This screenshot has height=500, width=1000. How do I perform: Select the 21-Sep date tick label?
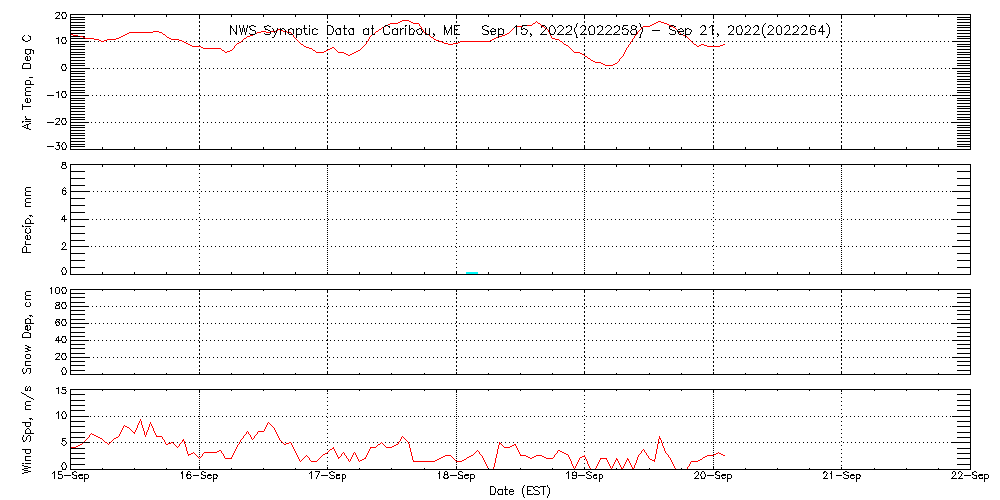841,478
